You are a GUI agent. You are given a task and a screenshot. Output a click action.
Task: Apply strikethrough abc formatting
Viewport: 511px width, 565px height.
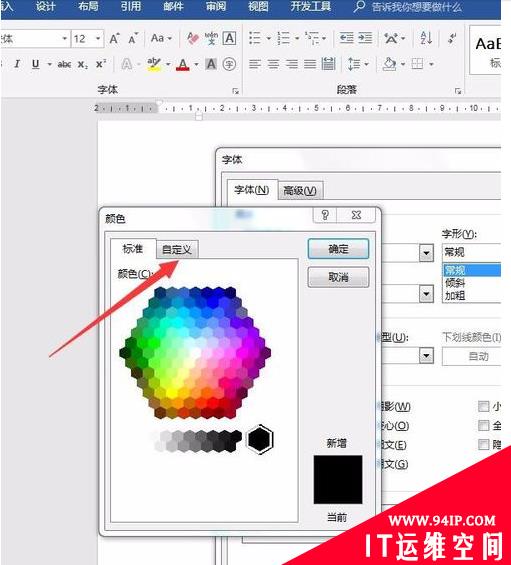click(x=64, y=65)
